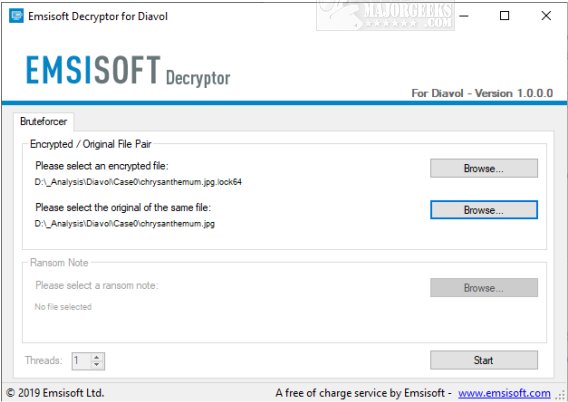Start the bruteforce process
This screenshot has height=402, width=568.
point(484,360)
